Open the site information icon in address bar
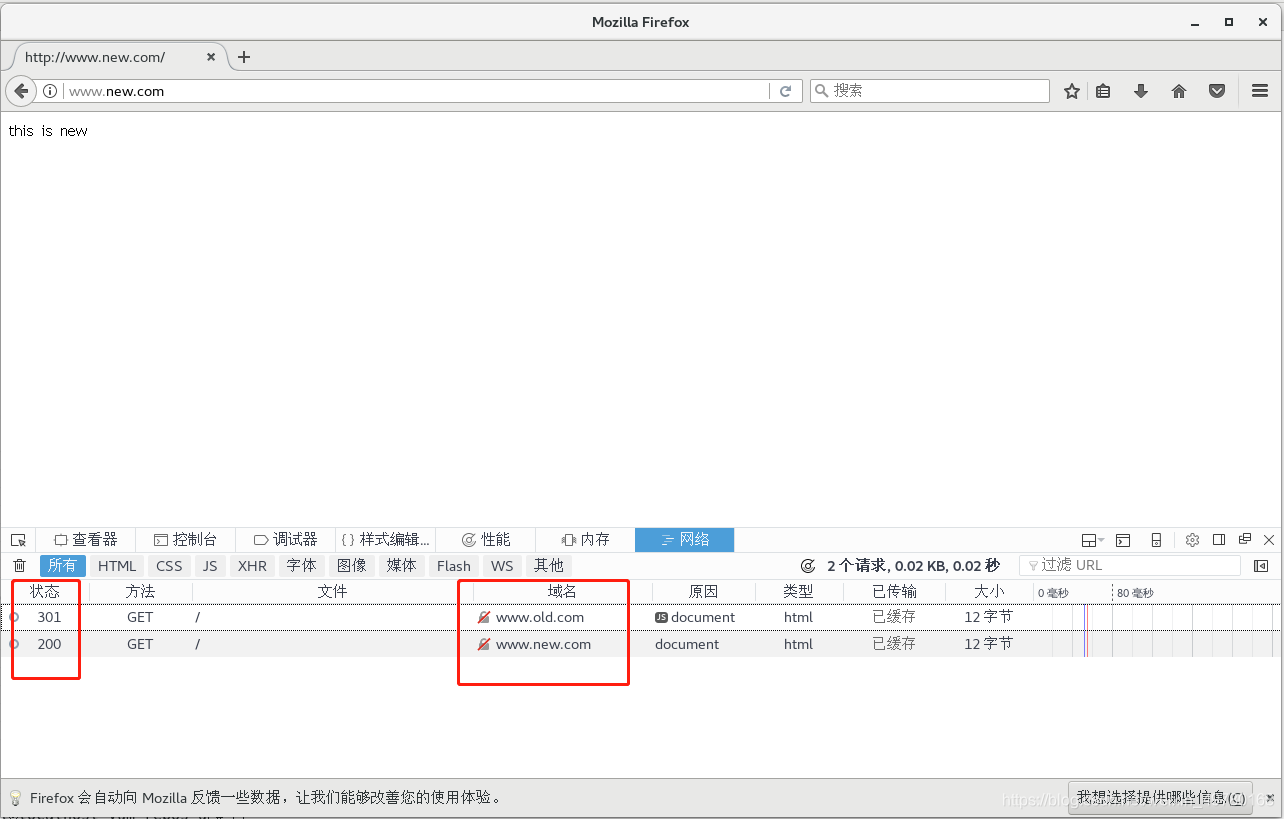The width and height of the screenshot is (1284, 819). (x=50, y=91)
